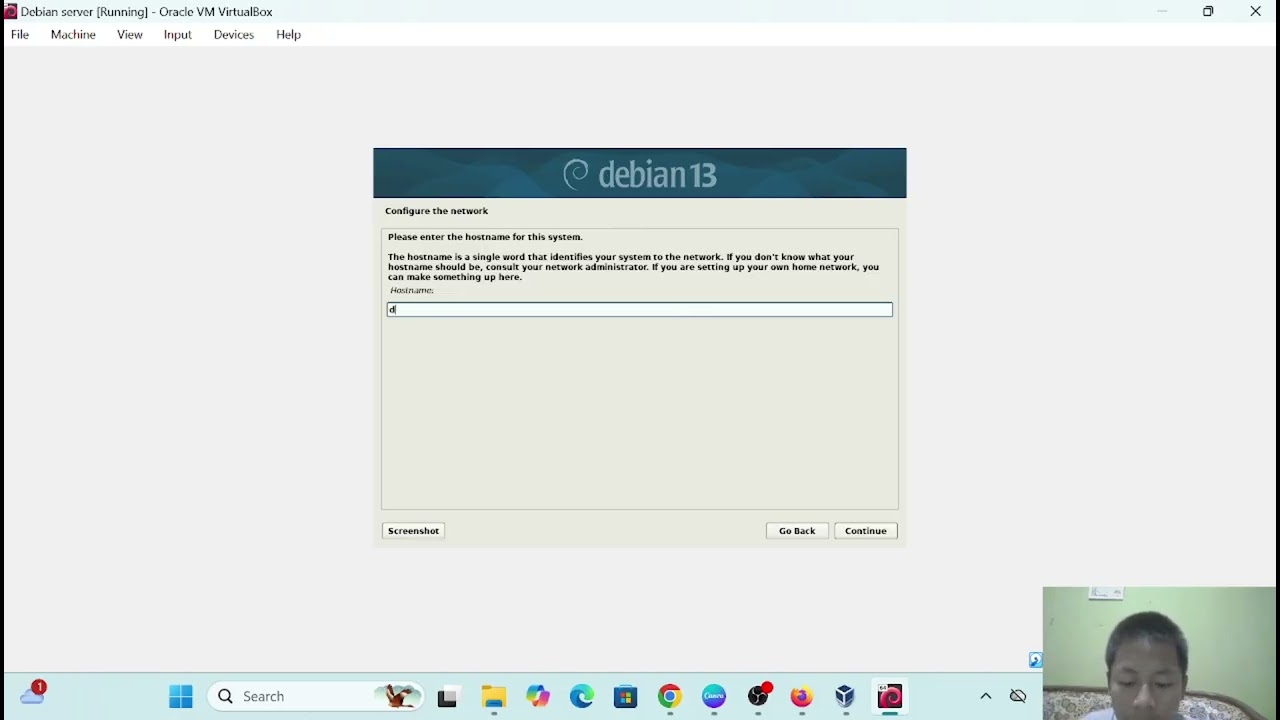Minimize the VirtualBox window
The image size is (1280, 720).
click(1162, 12)
